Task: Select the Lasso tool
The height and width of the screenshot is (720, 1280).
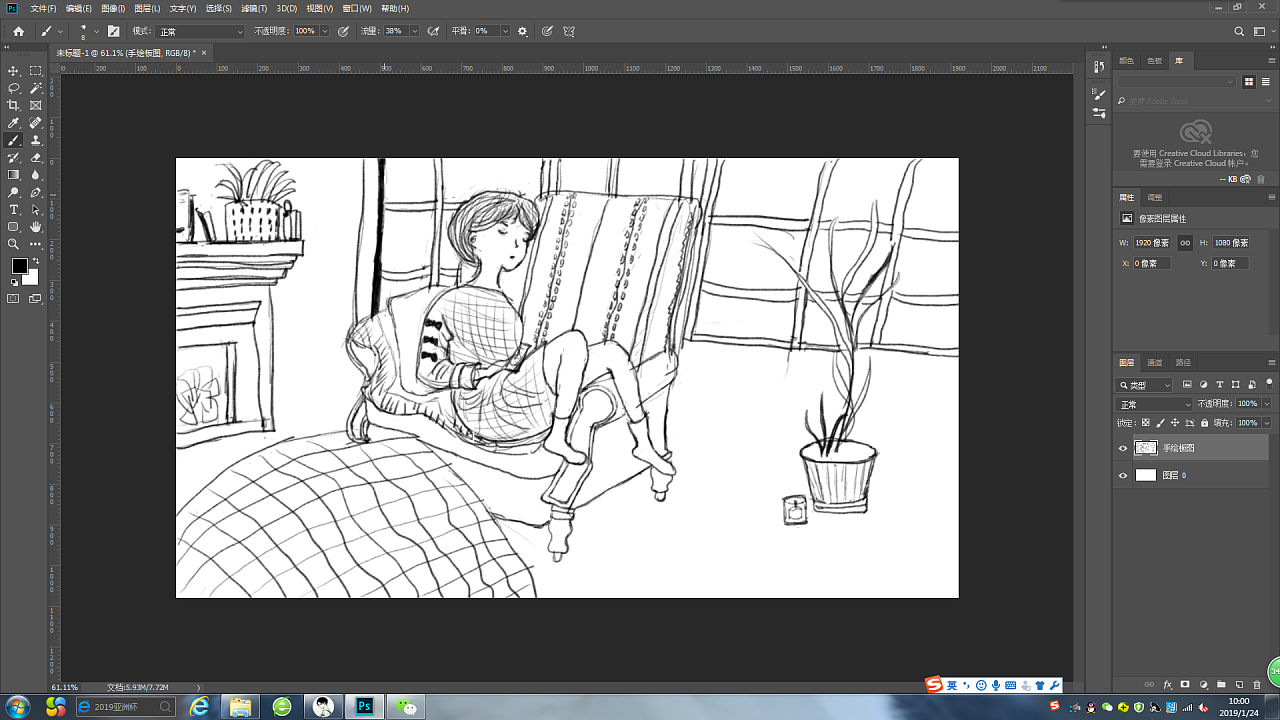Action: [x=14, y=88]
